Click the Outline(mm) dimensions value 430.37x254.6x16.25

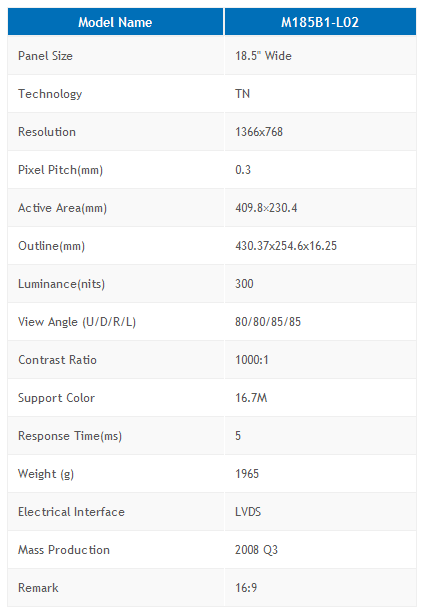click(286, 246)
